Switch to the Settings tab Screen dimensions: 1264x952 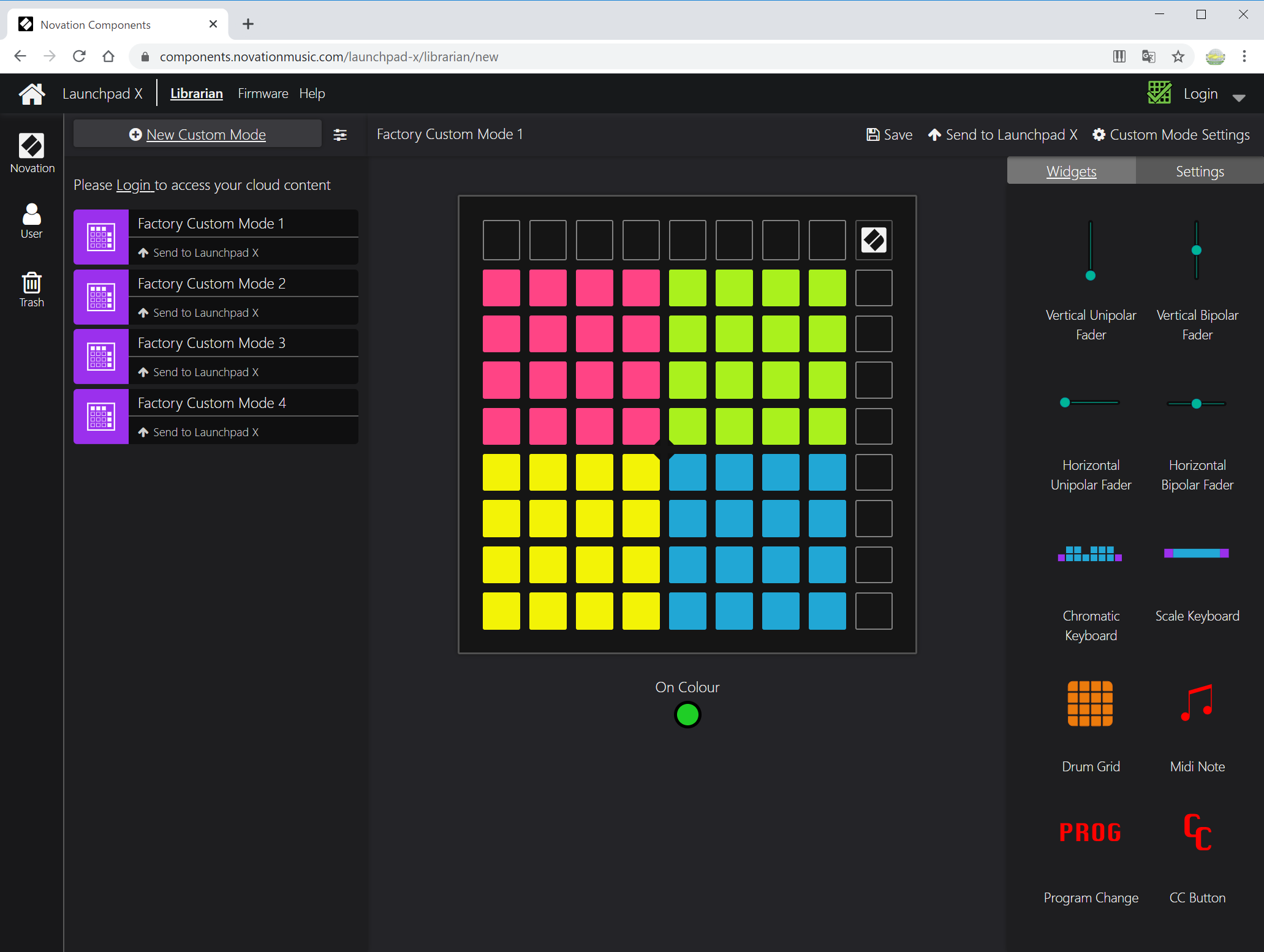[x=1199, y=172]
